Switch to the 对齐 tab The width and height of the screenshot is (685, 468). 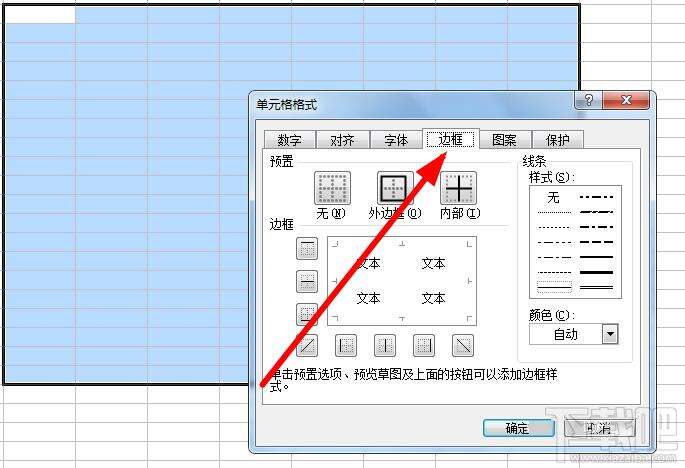point(342,140)
